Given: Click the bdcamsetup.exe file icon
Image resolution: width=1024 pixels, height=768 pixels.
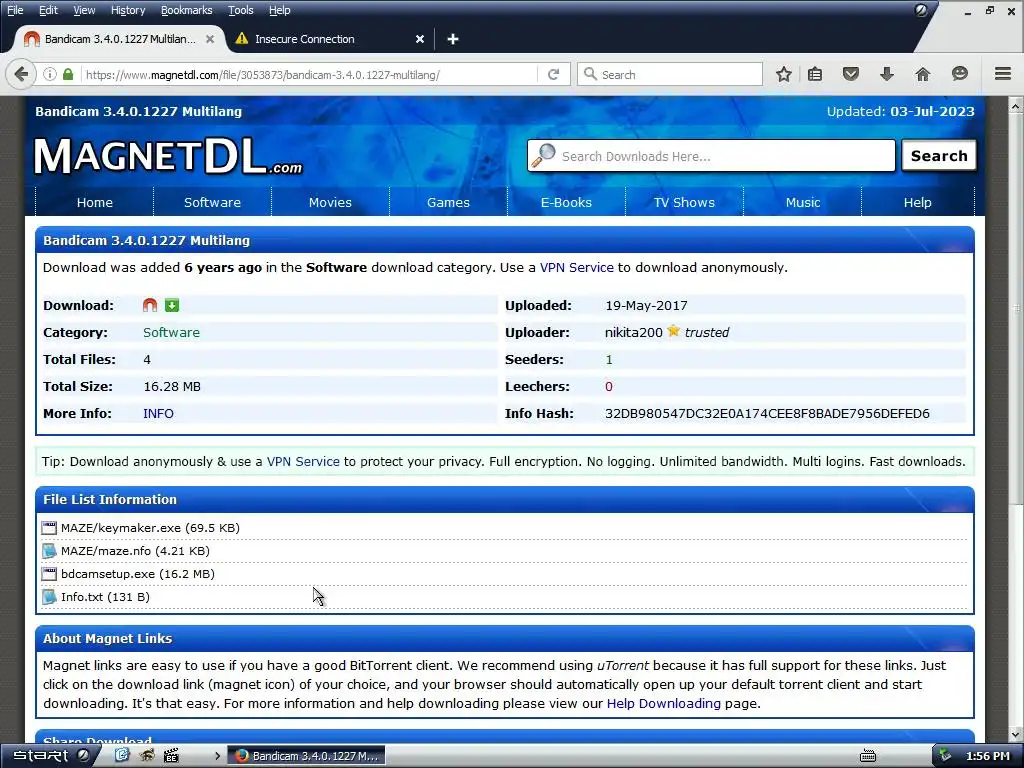Looking at the screenshot, I should 49,573.
